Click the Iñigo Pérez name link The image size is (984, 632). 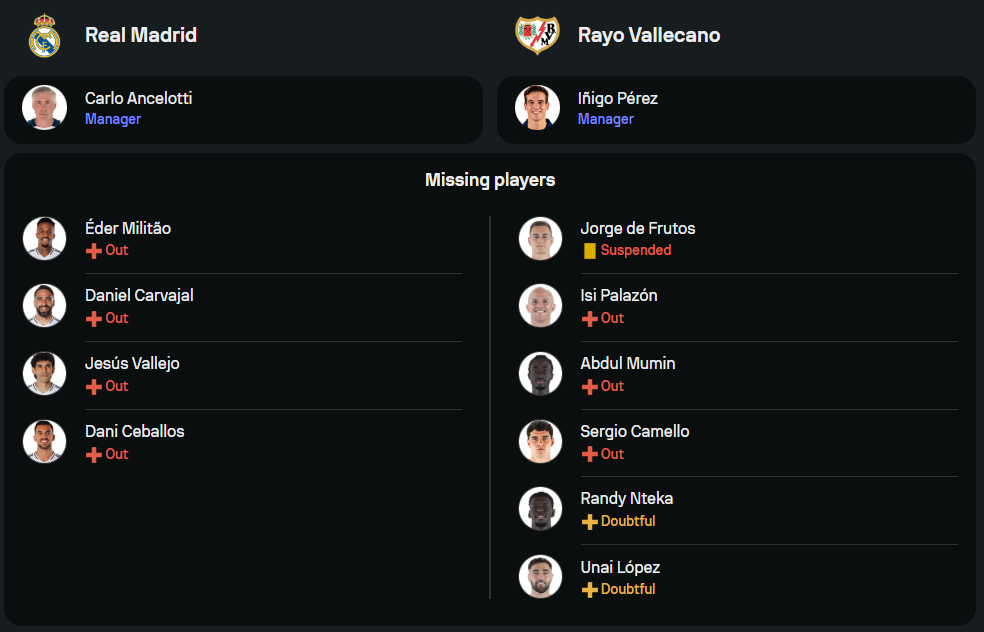(617, 99)
